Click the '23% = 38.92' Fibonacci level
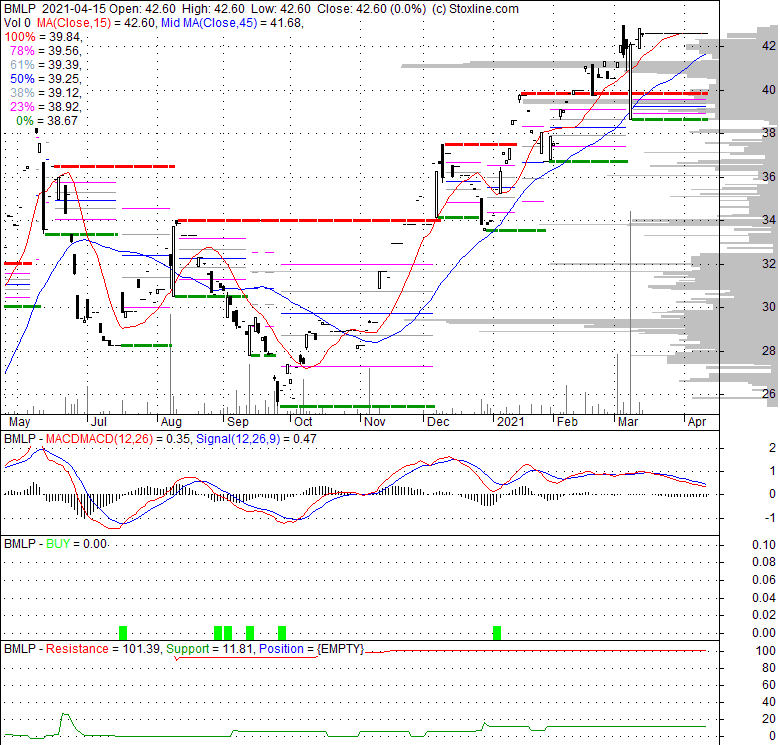Image resolution: width=780 pixels, height=745 pixels. [x=45, y=106]
